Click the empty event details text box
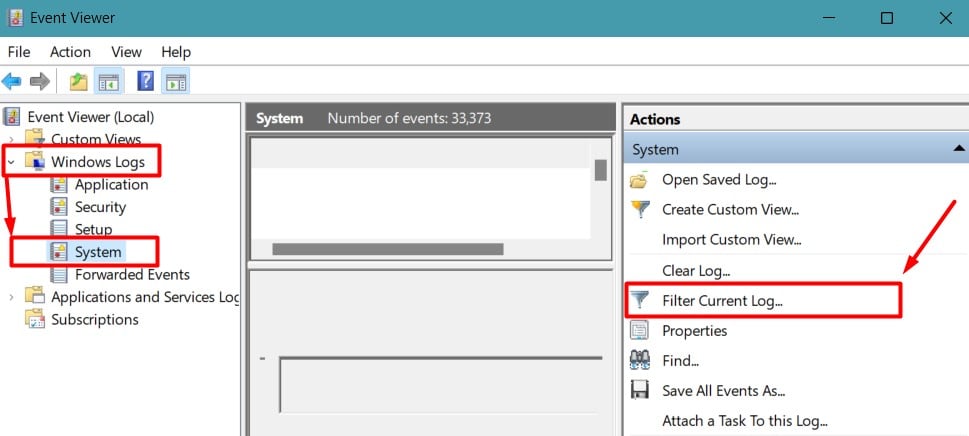This screenshot has height=436, width=969. [441, 384]
